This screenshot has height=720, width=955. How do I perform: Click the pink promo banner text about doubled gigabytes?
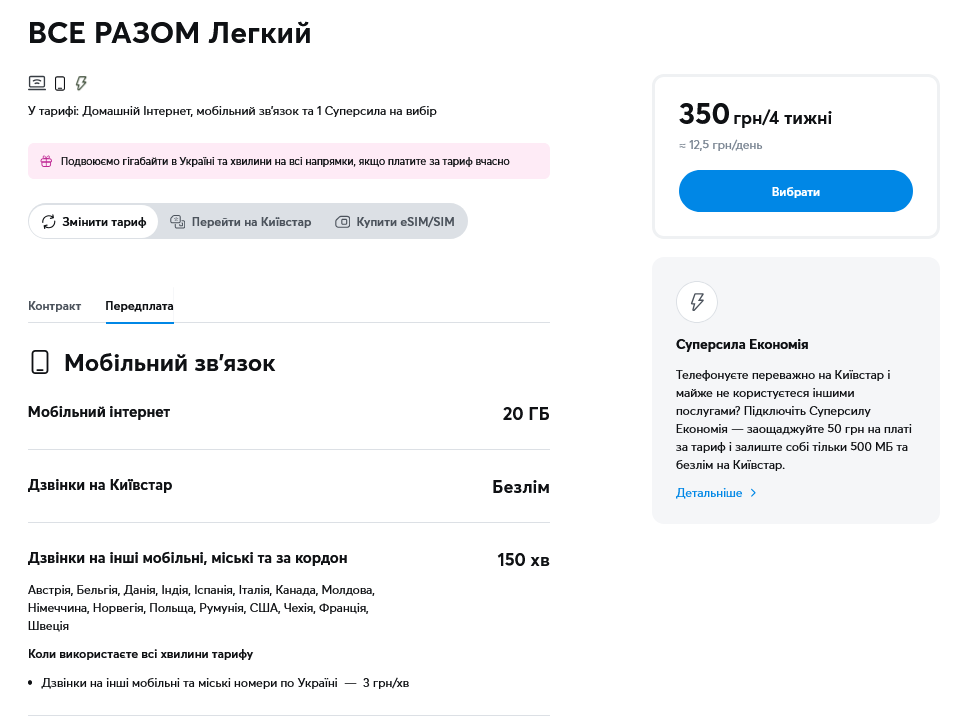285,161
